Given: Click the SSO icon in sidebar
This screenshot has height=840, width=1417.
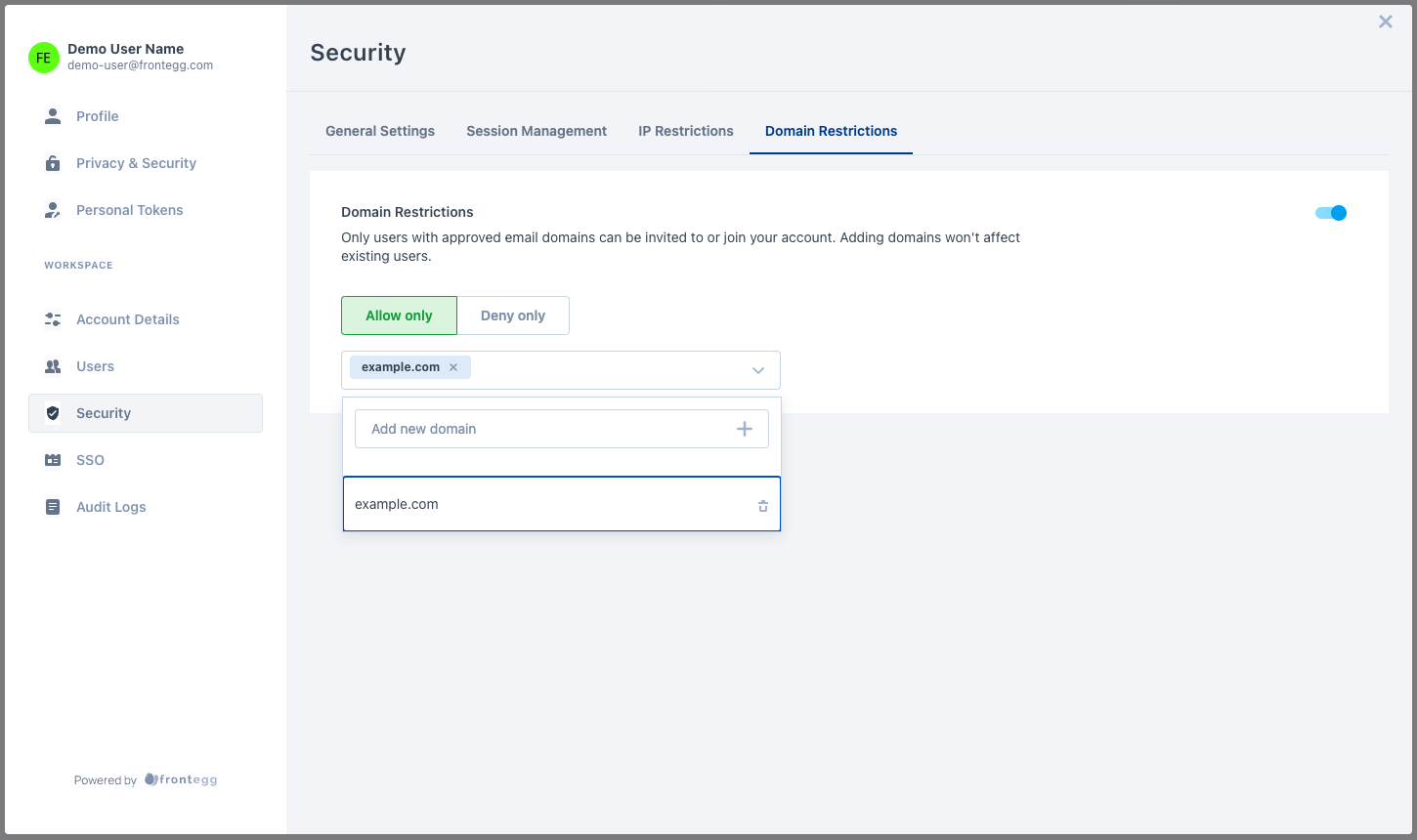Looking at the screenshot, I should point(53,460).
